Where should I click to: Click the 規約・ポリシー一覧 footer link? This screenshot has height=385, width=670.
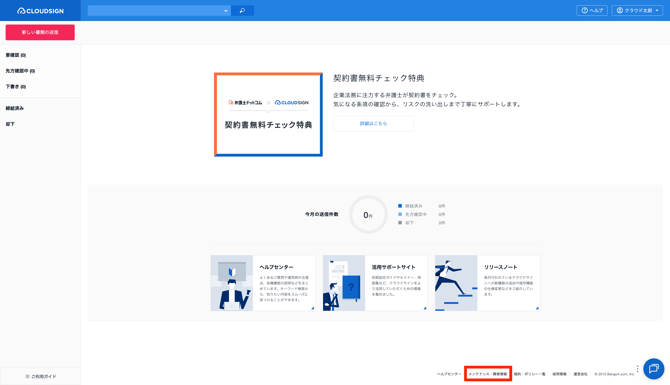point(529,374)
